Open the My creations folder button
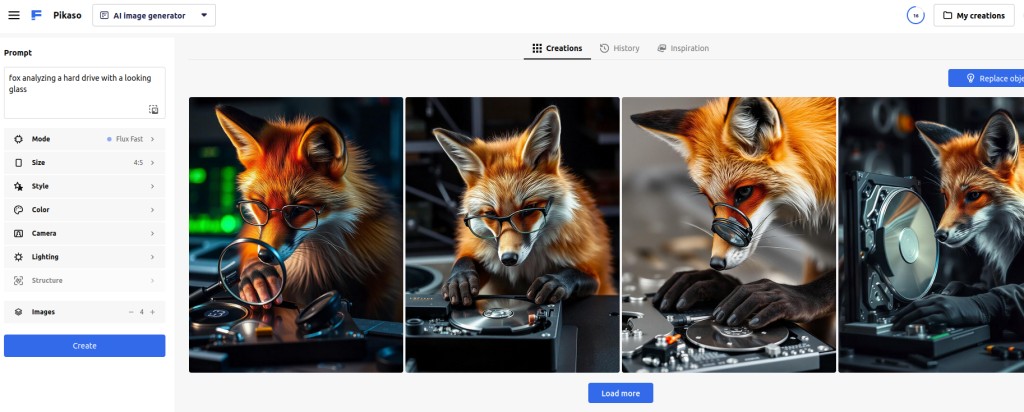The height and width of the screenshot is (412, 1024). point(973,15)
